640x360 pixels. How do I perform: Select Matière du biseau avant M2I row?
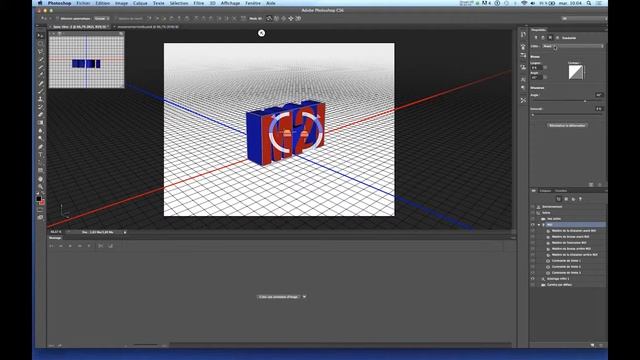(x=570, y=237)
